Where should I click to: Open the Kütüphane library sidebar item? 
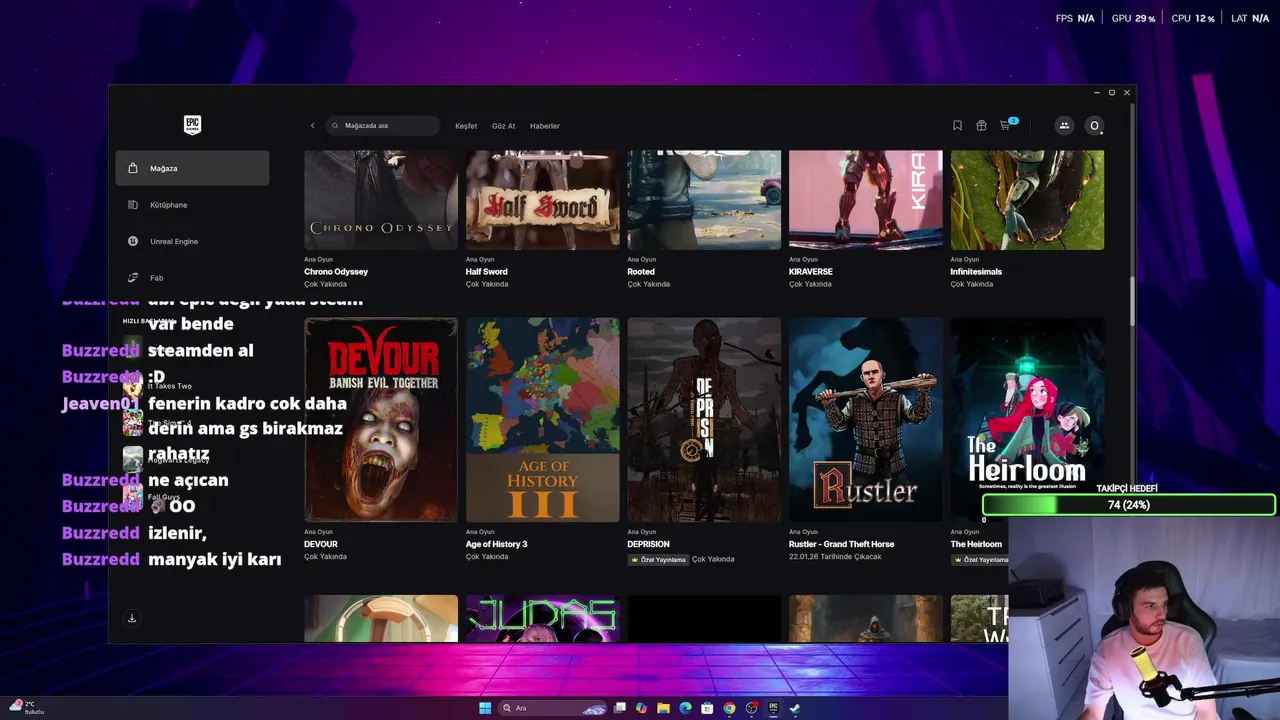192,205
